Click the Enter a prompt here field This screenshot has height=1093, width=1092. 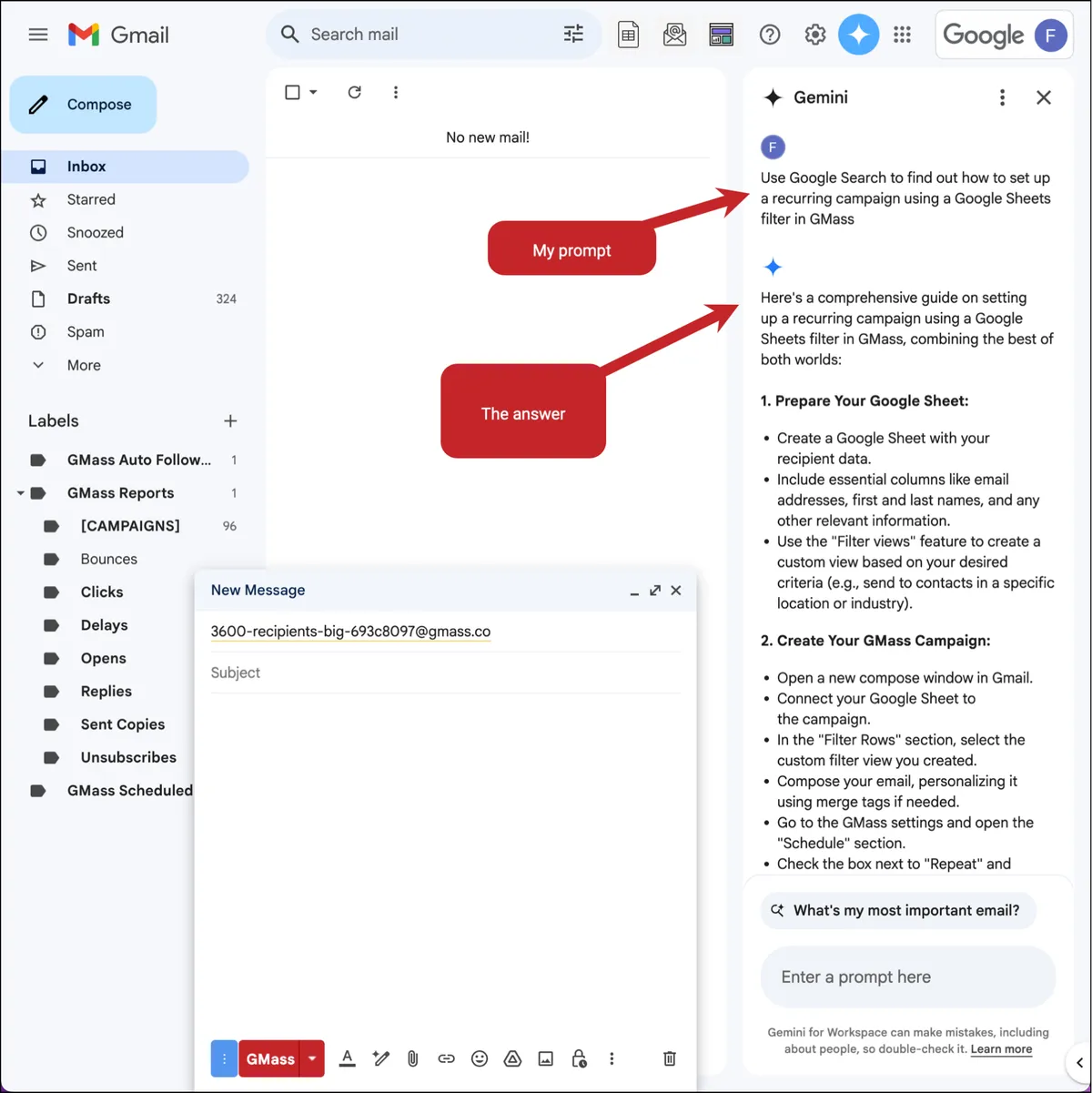click(x=907, y=977)
